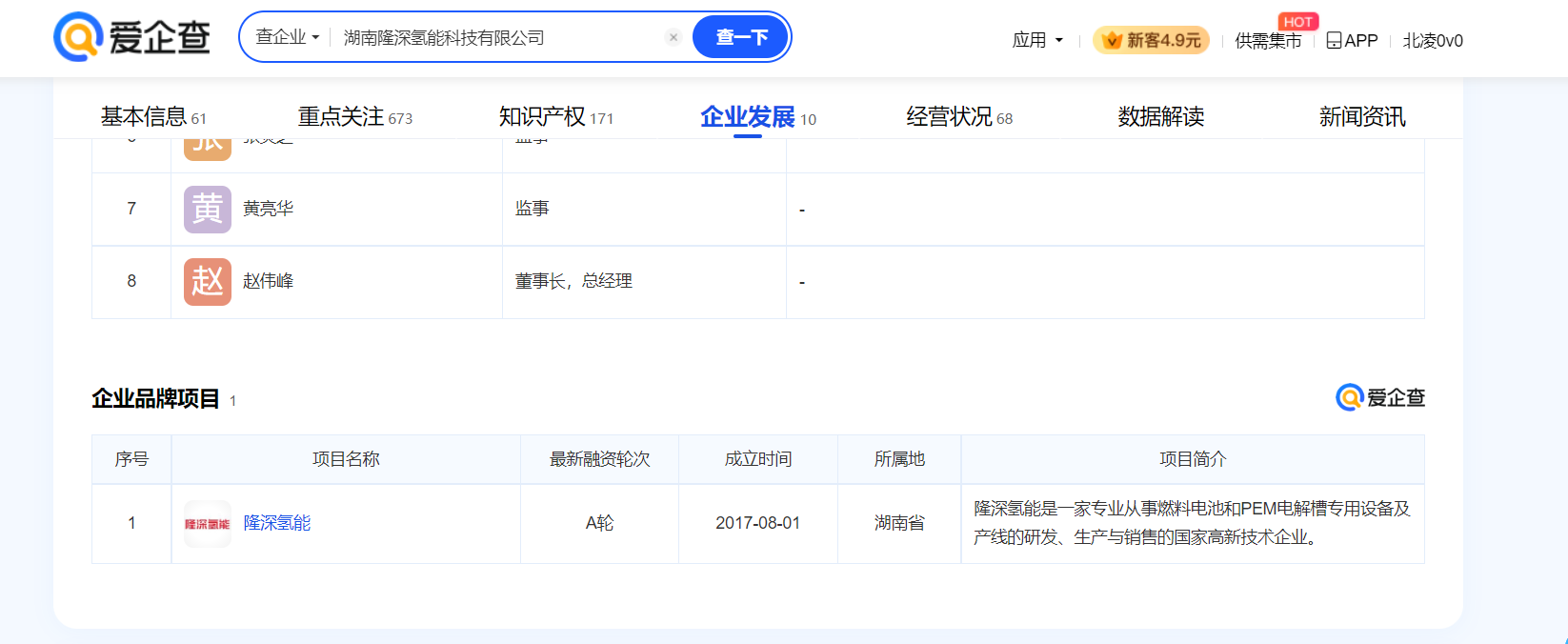Click the 新客4.9元 promotion badge

(x=1152, y=40)
